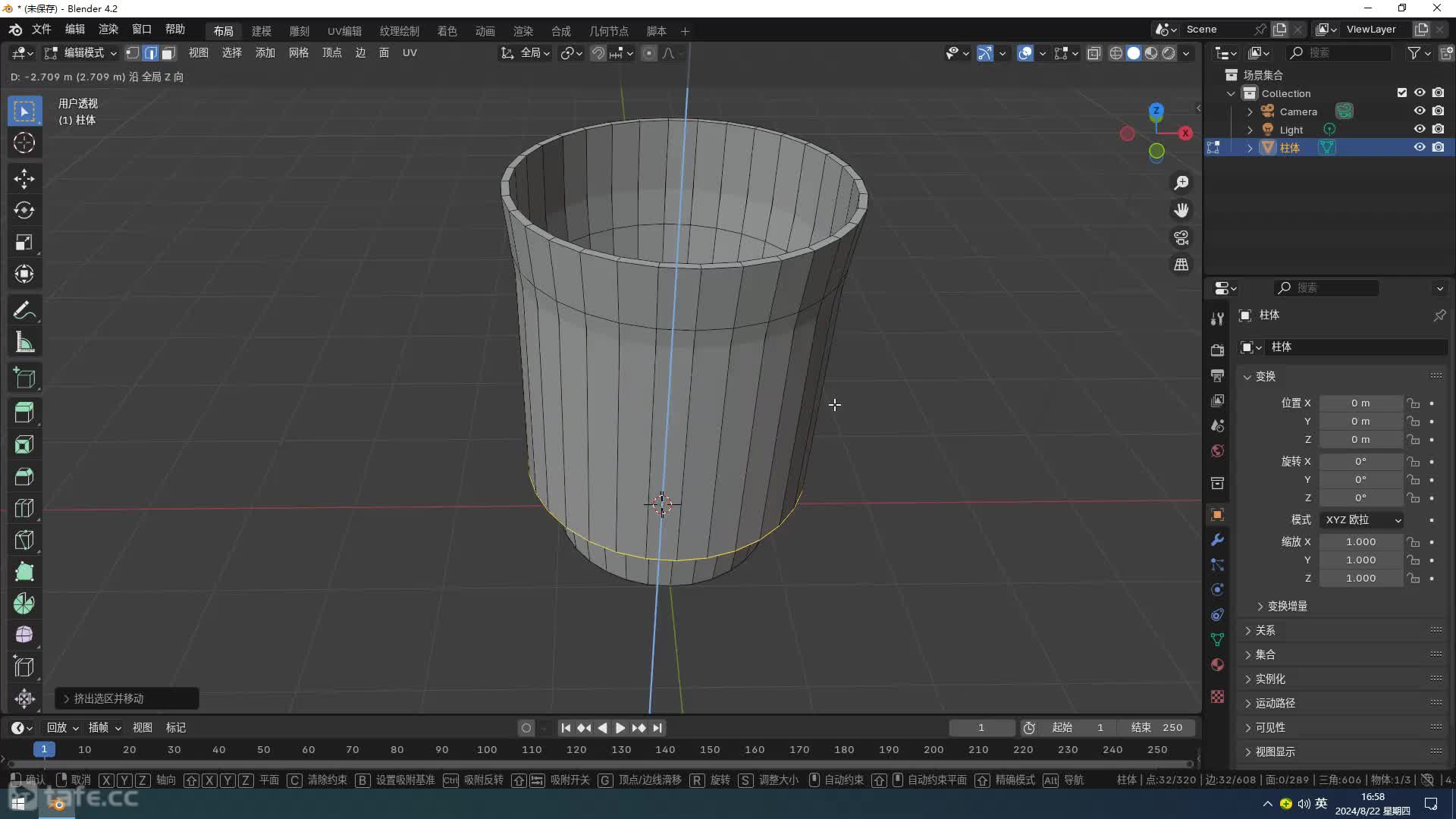The image size is (1456, 819).
Task: Select the box select tool
Action: [x=24, y=111]
